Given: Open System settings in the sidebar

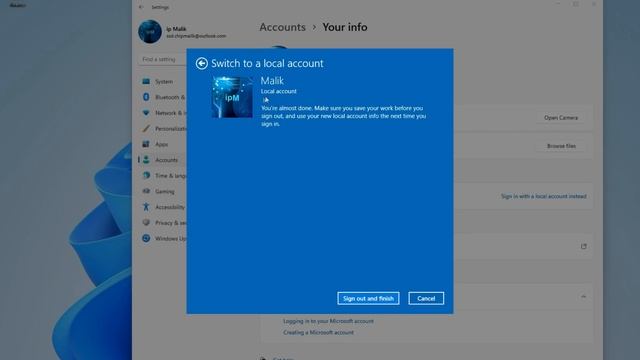Looking at the screenshot, I should [163, 82].
